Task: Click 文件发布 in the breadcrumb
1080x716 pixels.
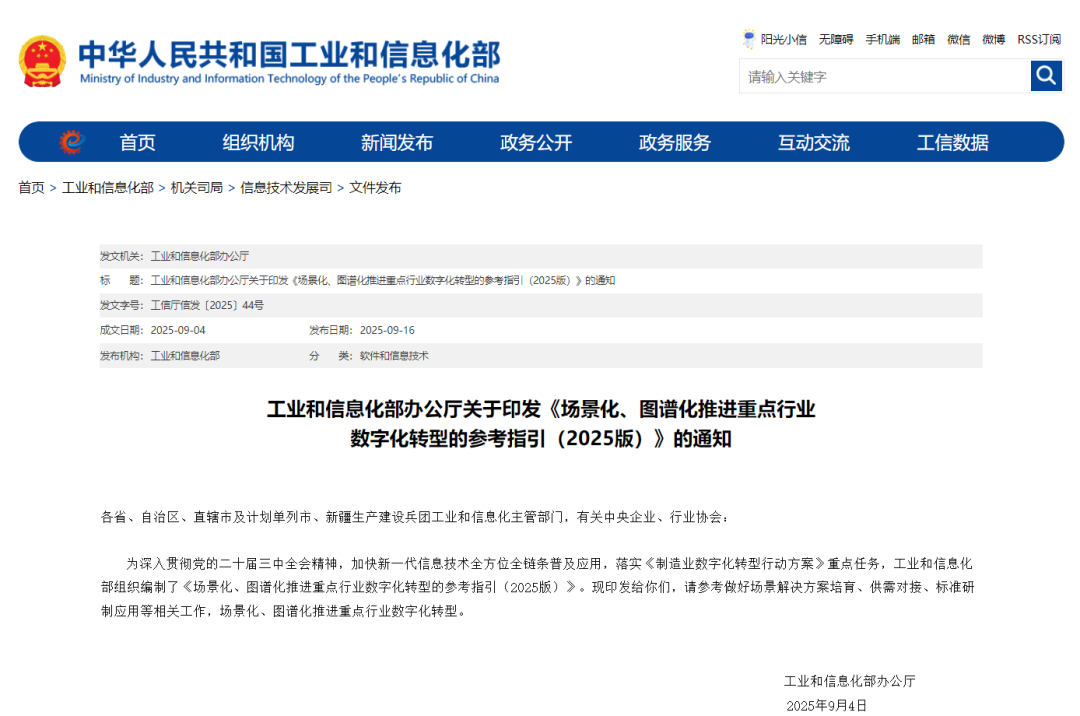Action: pos(375,187)
